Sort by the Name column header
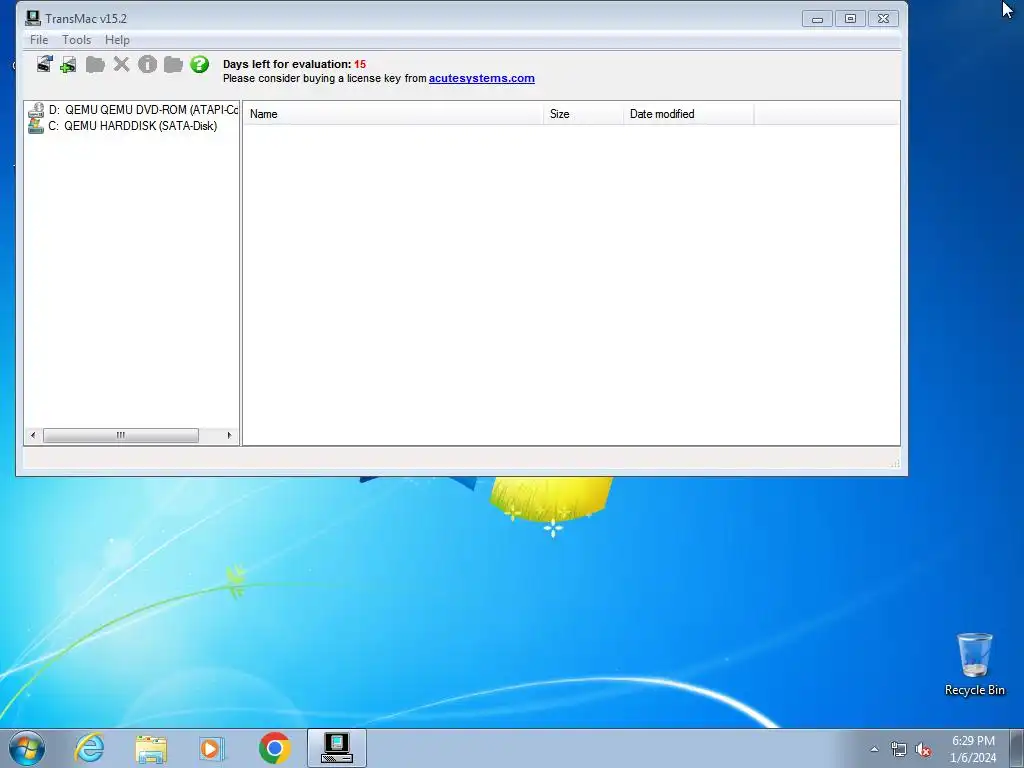 (x=394, y=114)
